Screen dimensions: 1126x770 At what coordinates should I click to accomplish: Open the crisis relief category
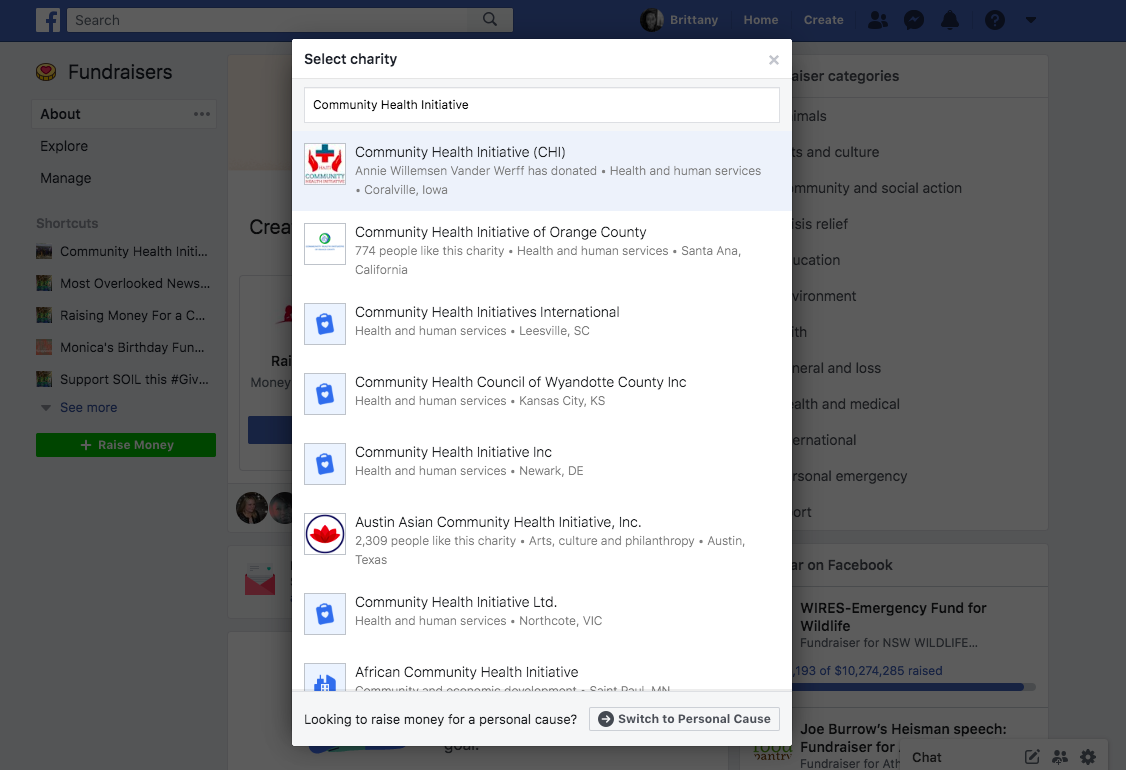(x=820, y=224)
